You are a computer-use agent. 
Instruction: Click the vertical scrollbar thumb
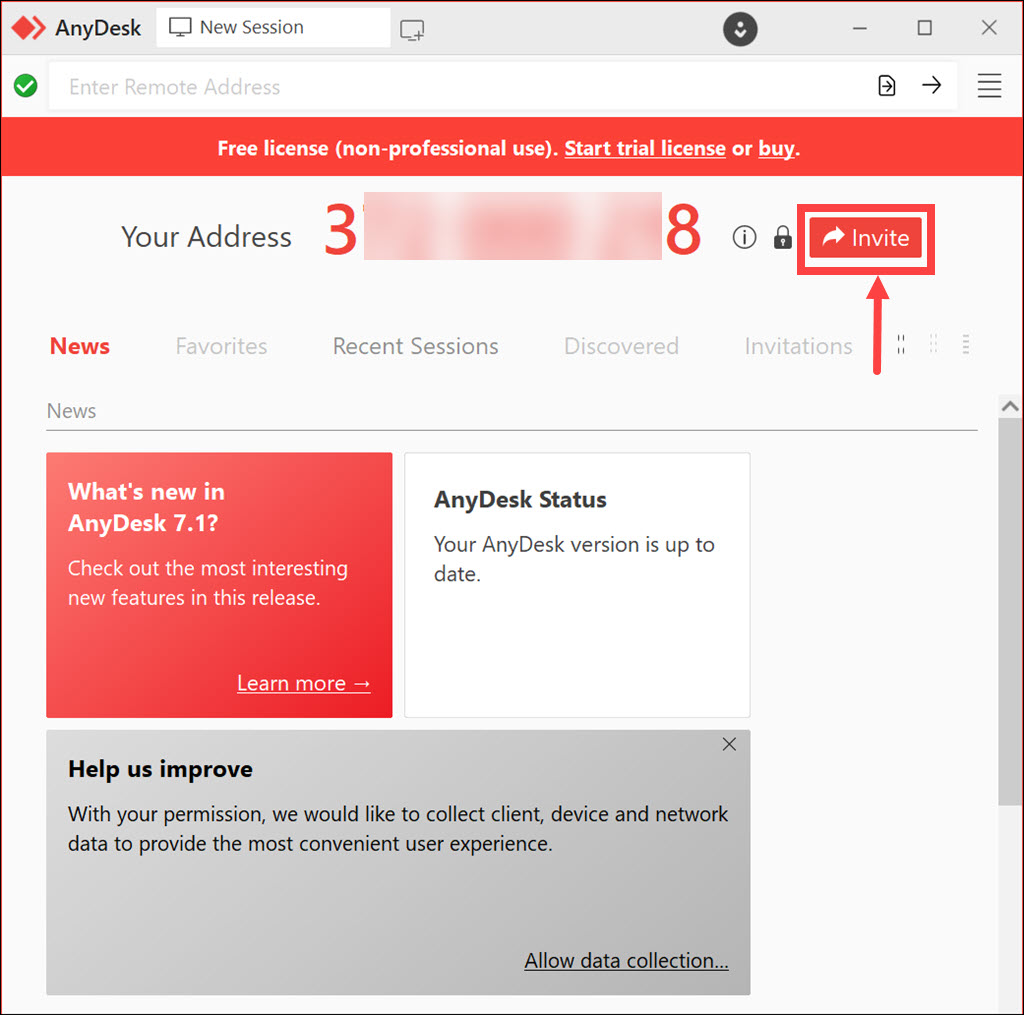[1010, 612]
